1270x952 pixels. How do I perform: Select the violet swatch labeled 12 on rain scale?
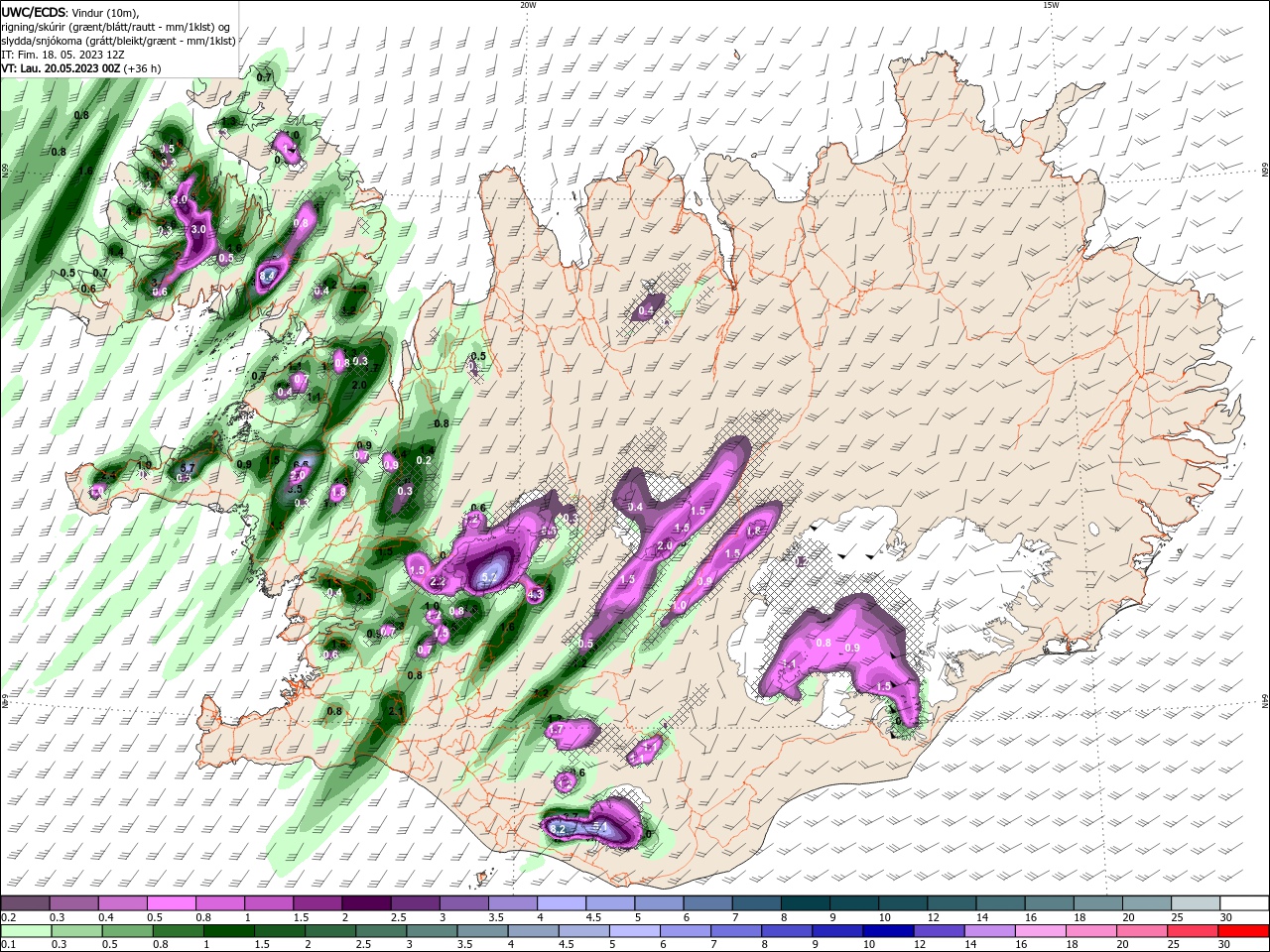pos(938,931)
